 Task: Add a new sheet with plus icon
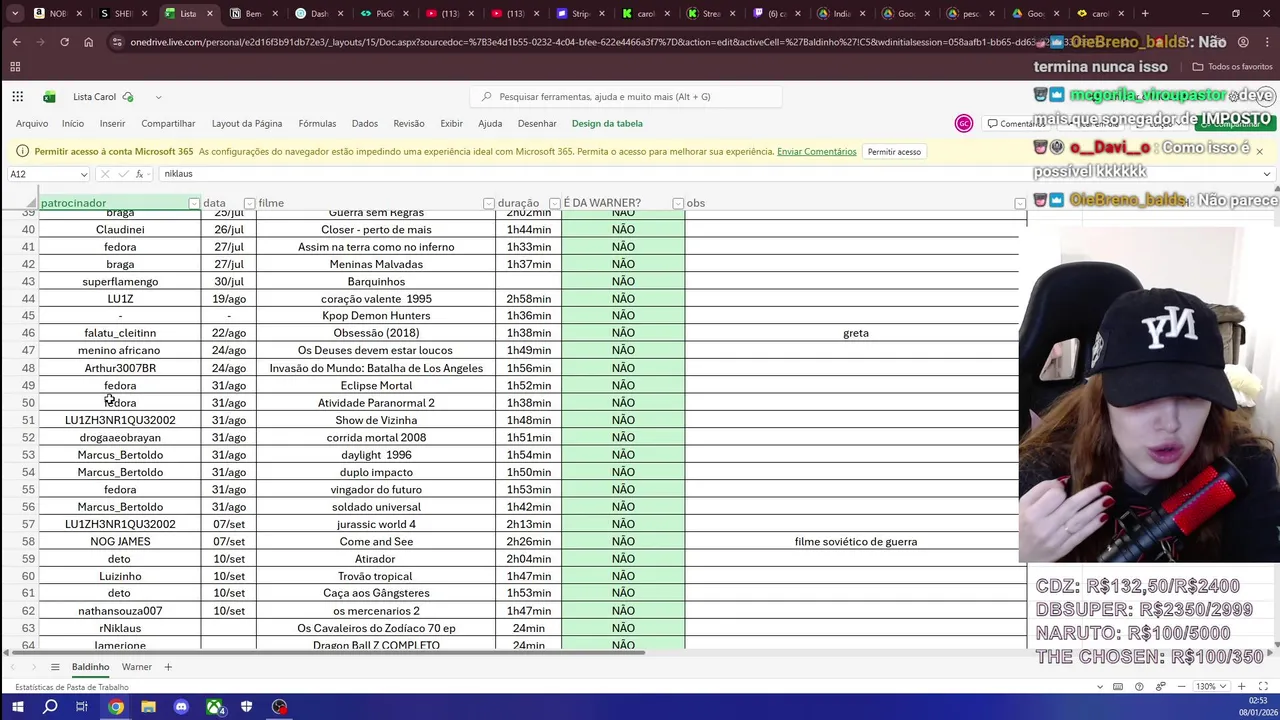click(168, 667)
